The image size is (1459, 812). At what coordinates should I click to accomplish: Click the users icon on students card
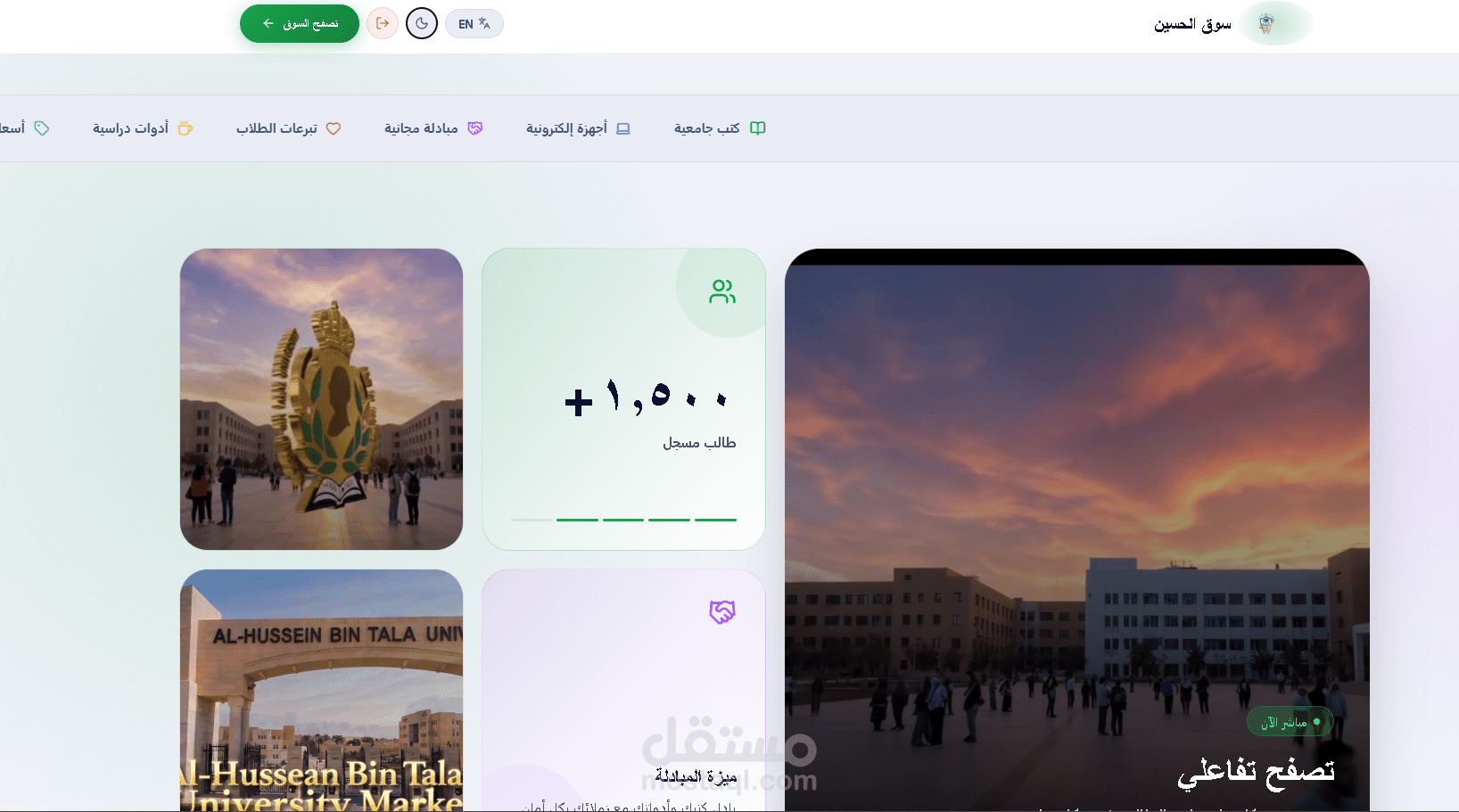(x=722, y=291)
